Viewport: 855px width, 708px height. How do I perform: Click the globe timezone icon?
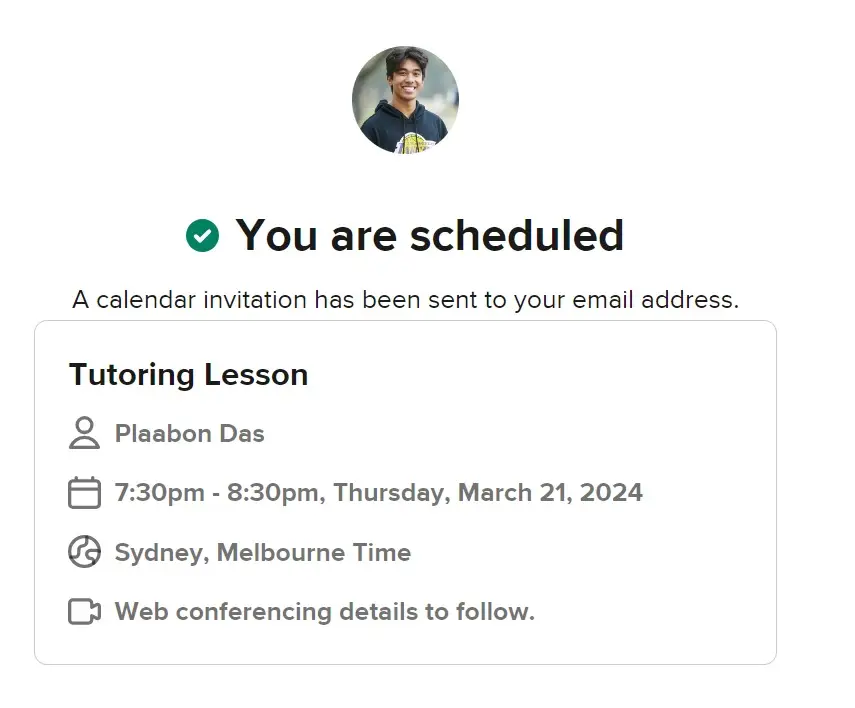click(85, 552)
